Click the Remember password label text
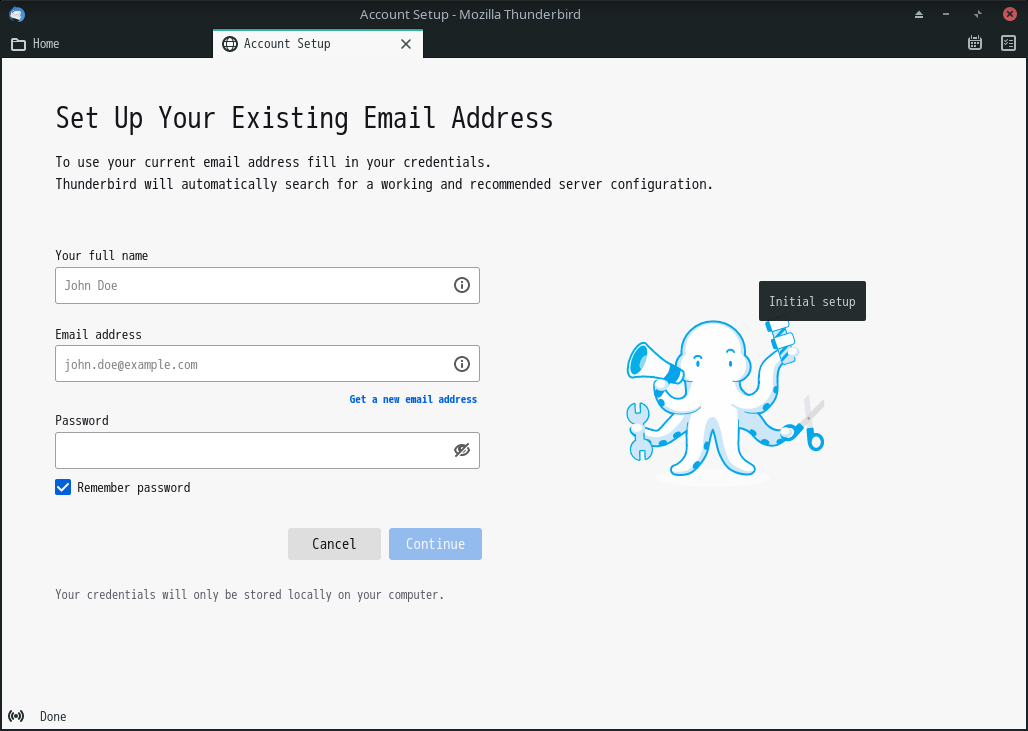This screenshot has height=731, width=1028. pyautogui.click(x=134, y=488)
